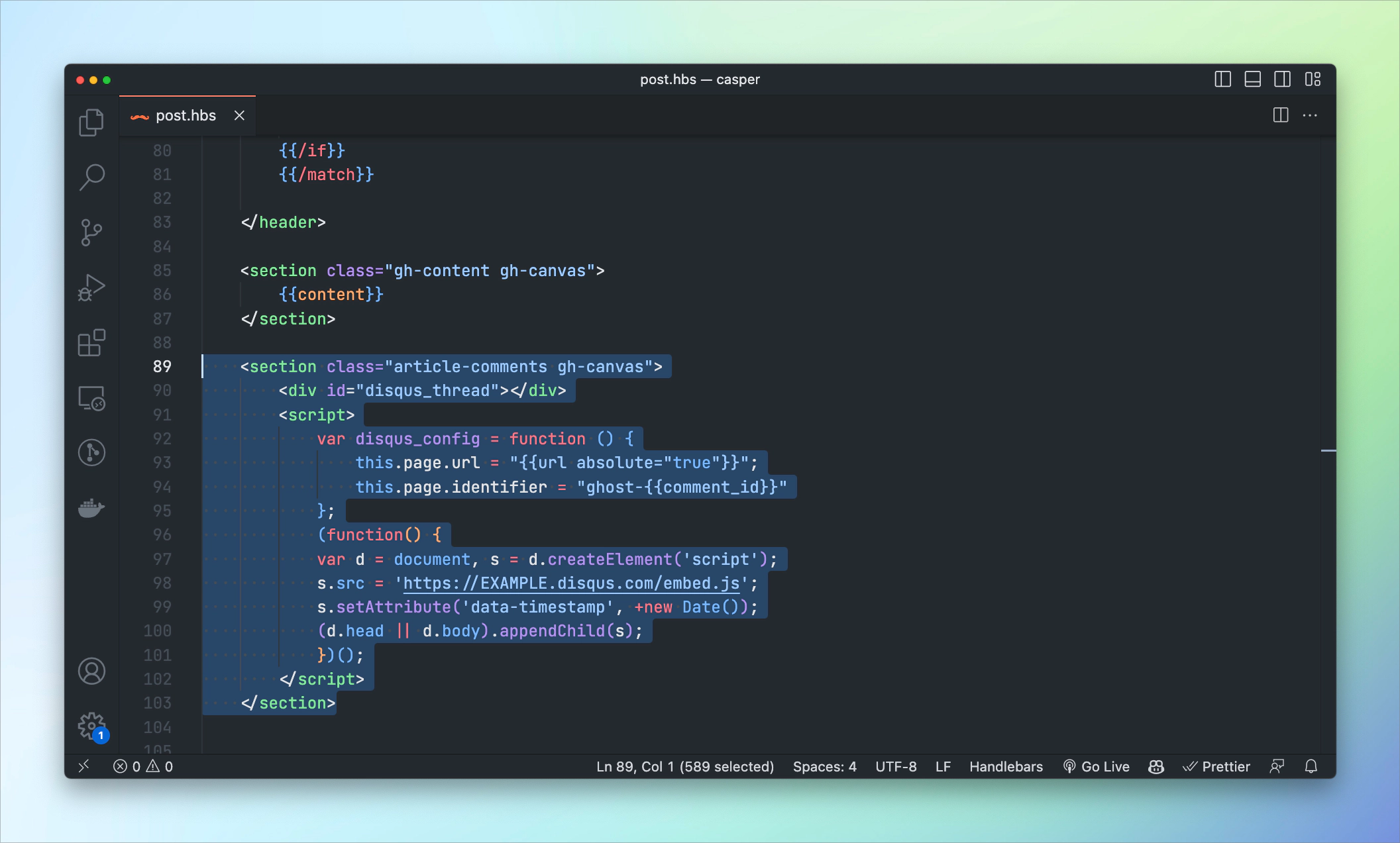Split the editor to the right

[x=1280, y=115]
